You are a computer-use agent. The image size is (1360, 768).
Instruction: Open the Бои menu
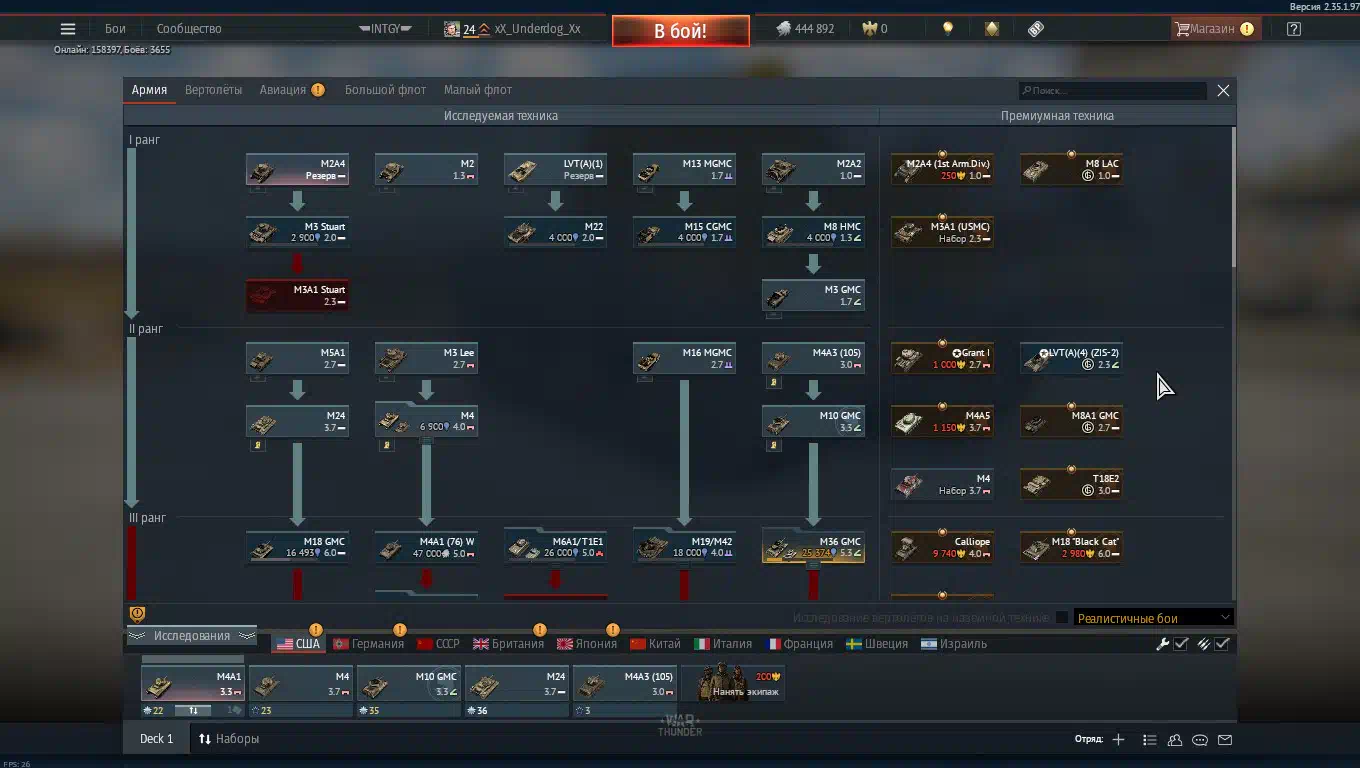coord(115,29)
